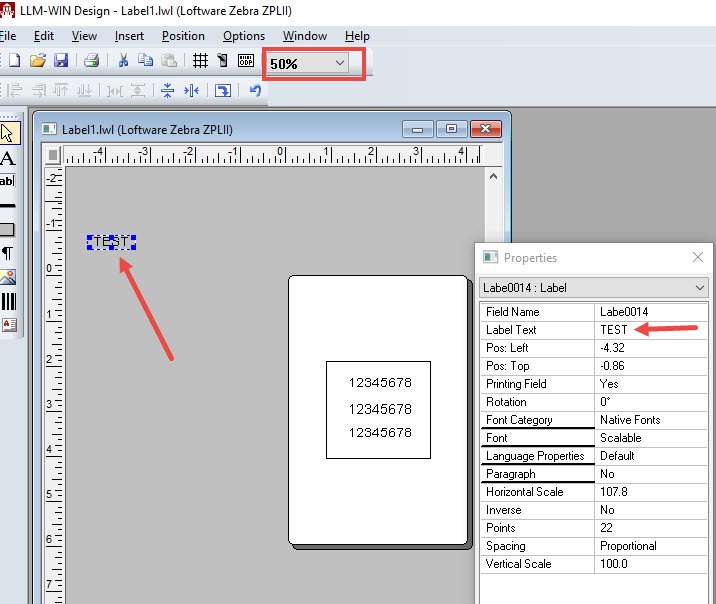Click the rotate field icon
The height and width of the screenshot is (604, 716).
pos(223,90)
